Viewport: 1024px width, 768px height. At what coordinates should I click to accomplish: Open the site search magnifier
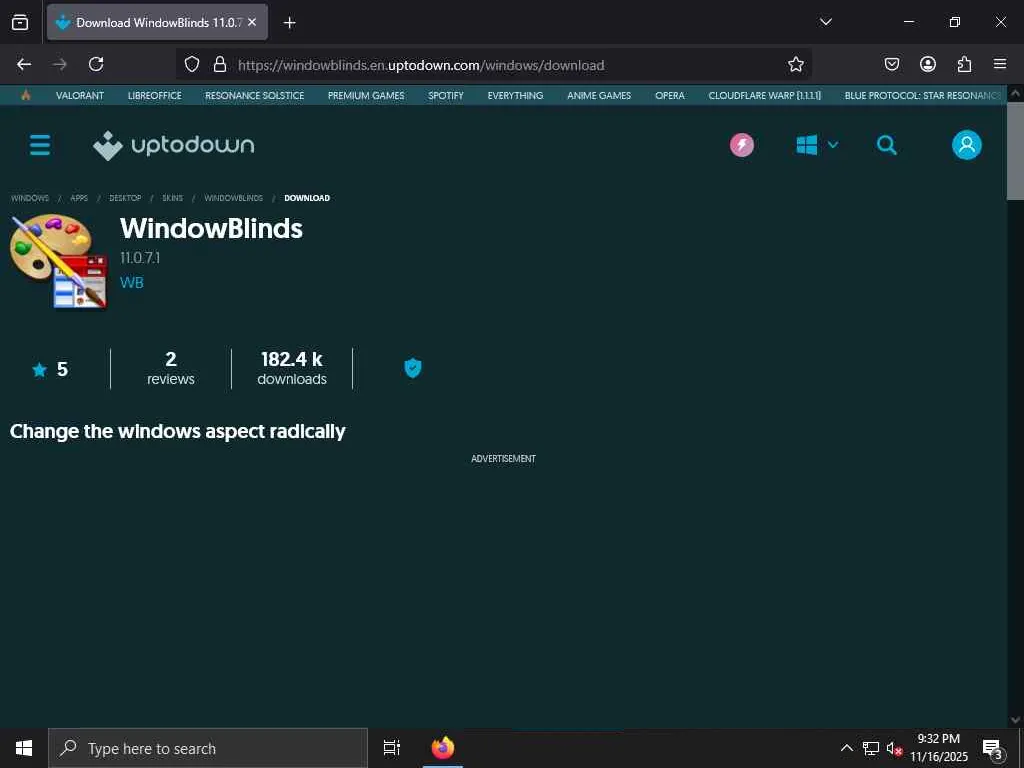pos(886,145)
